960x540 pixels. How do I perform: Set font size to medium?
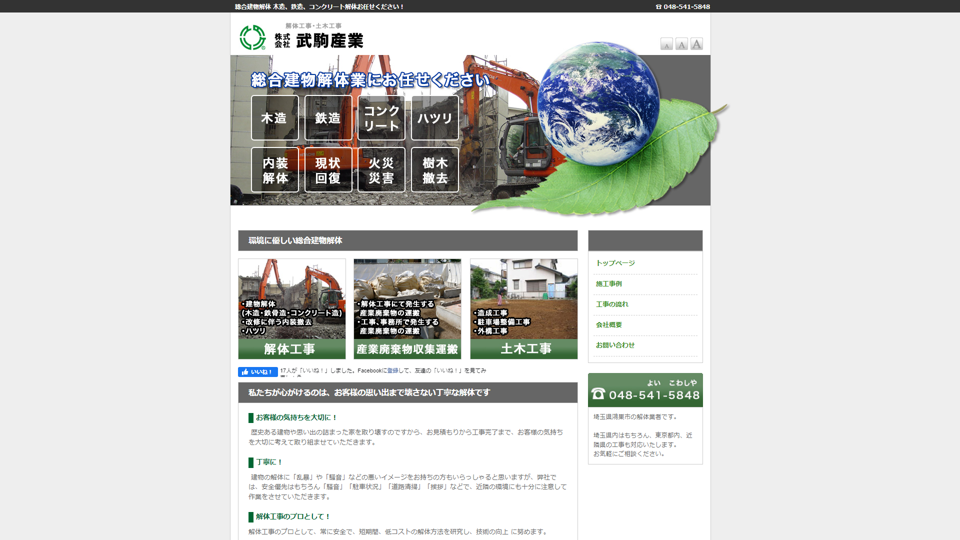coord(681,44)
